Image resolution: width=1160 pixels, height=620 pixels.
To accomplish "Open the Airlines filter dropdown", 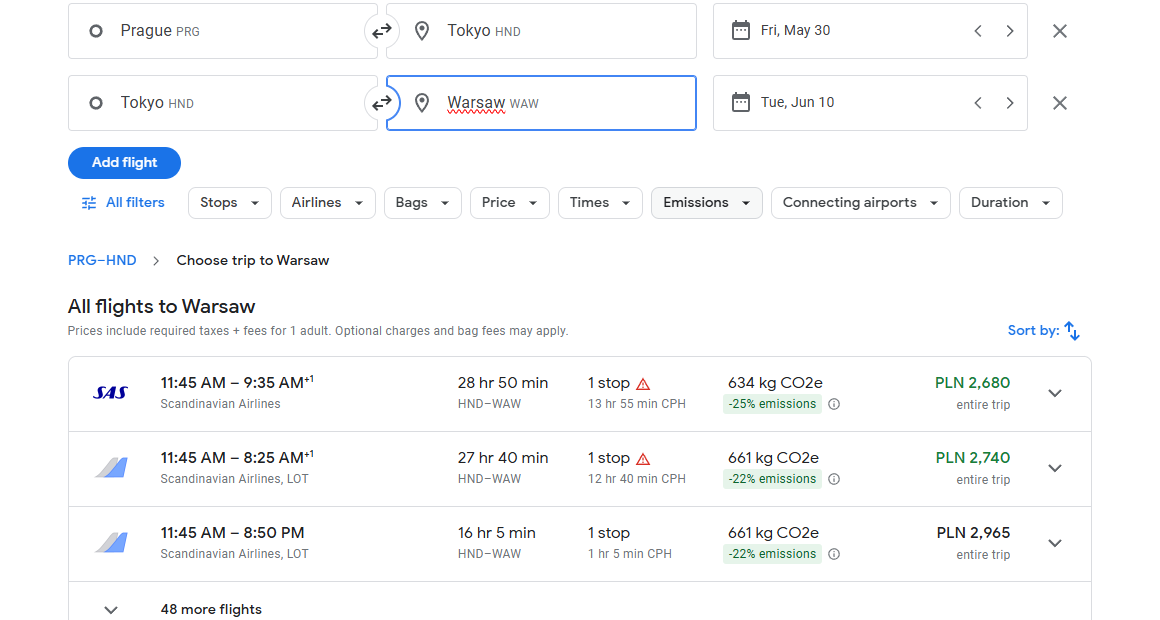I will [x=328, y=203].
